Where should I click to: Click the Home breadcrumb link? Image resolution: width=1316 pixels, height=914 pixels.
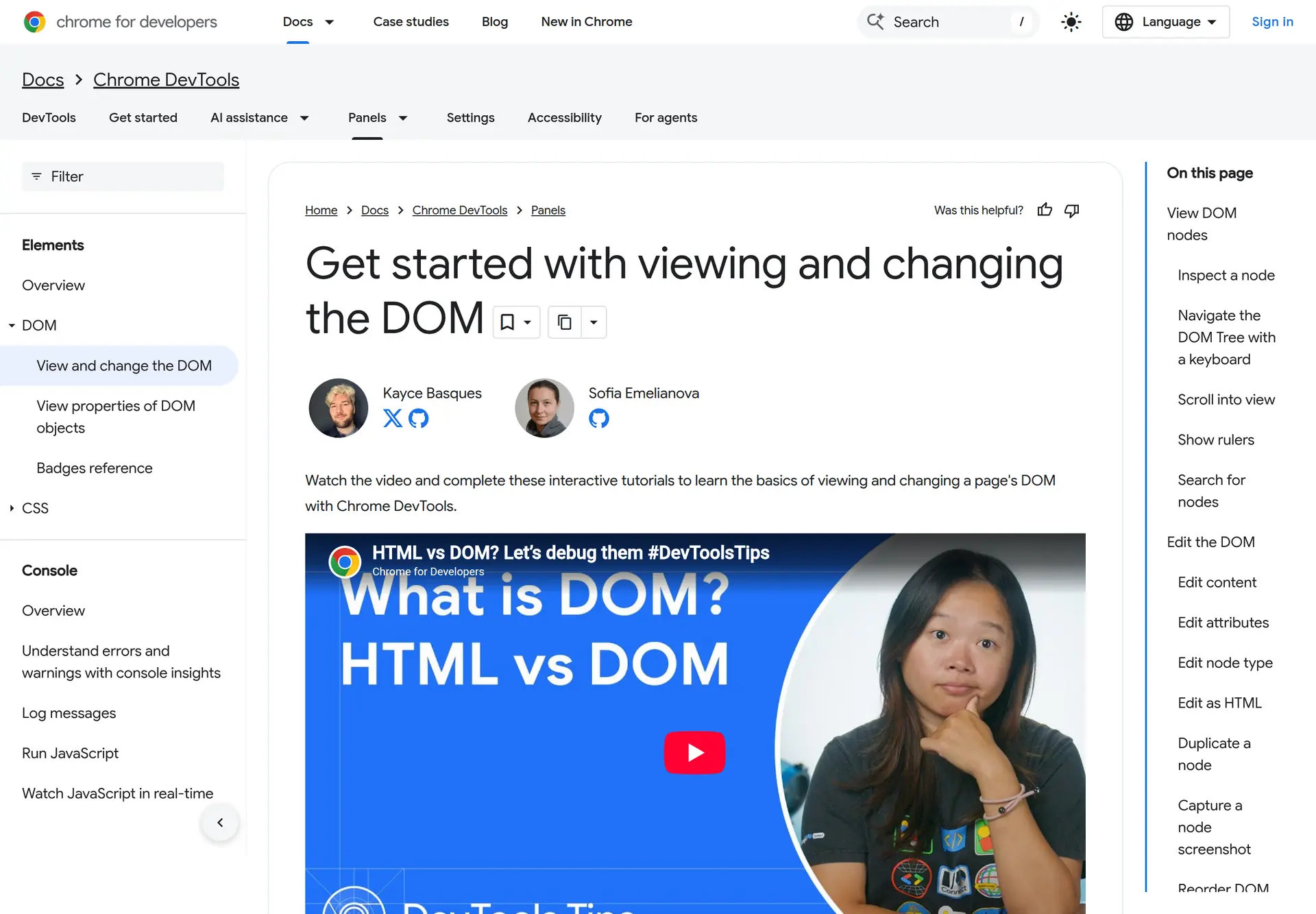[321, 211]
